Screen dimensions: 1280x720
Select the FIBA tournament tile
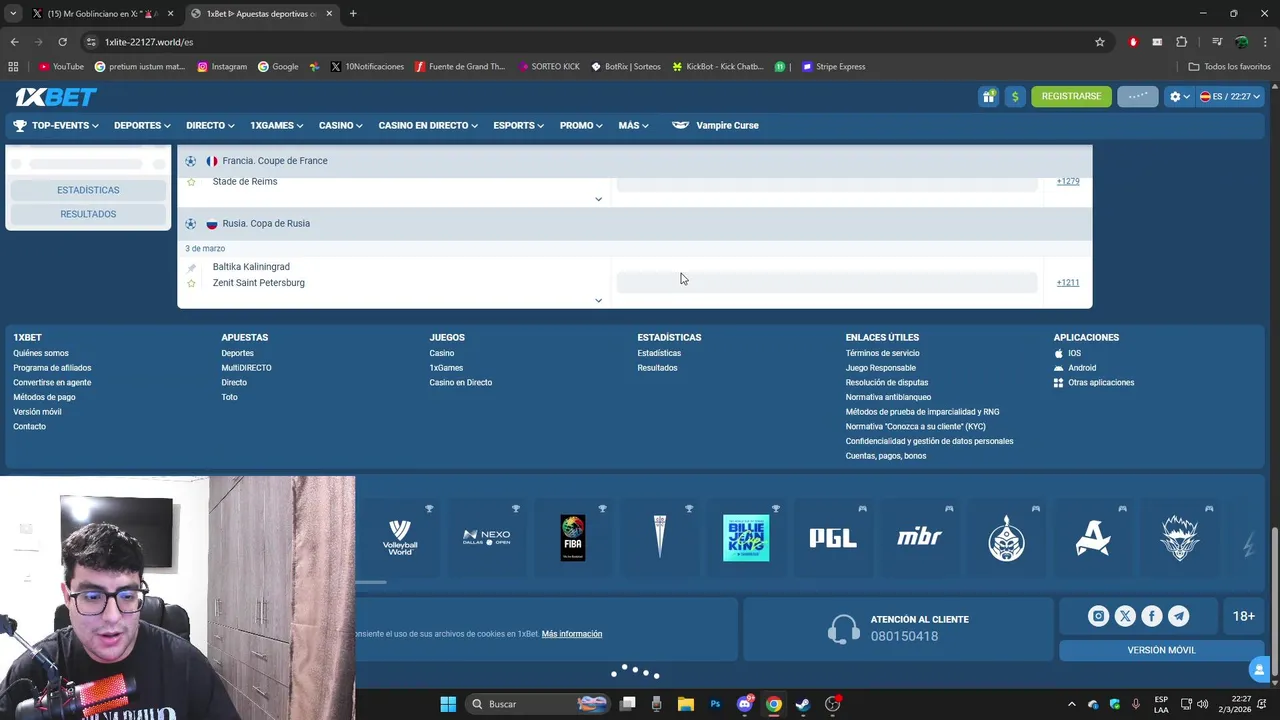[573, 538]
